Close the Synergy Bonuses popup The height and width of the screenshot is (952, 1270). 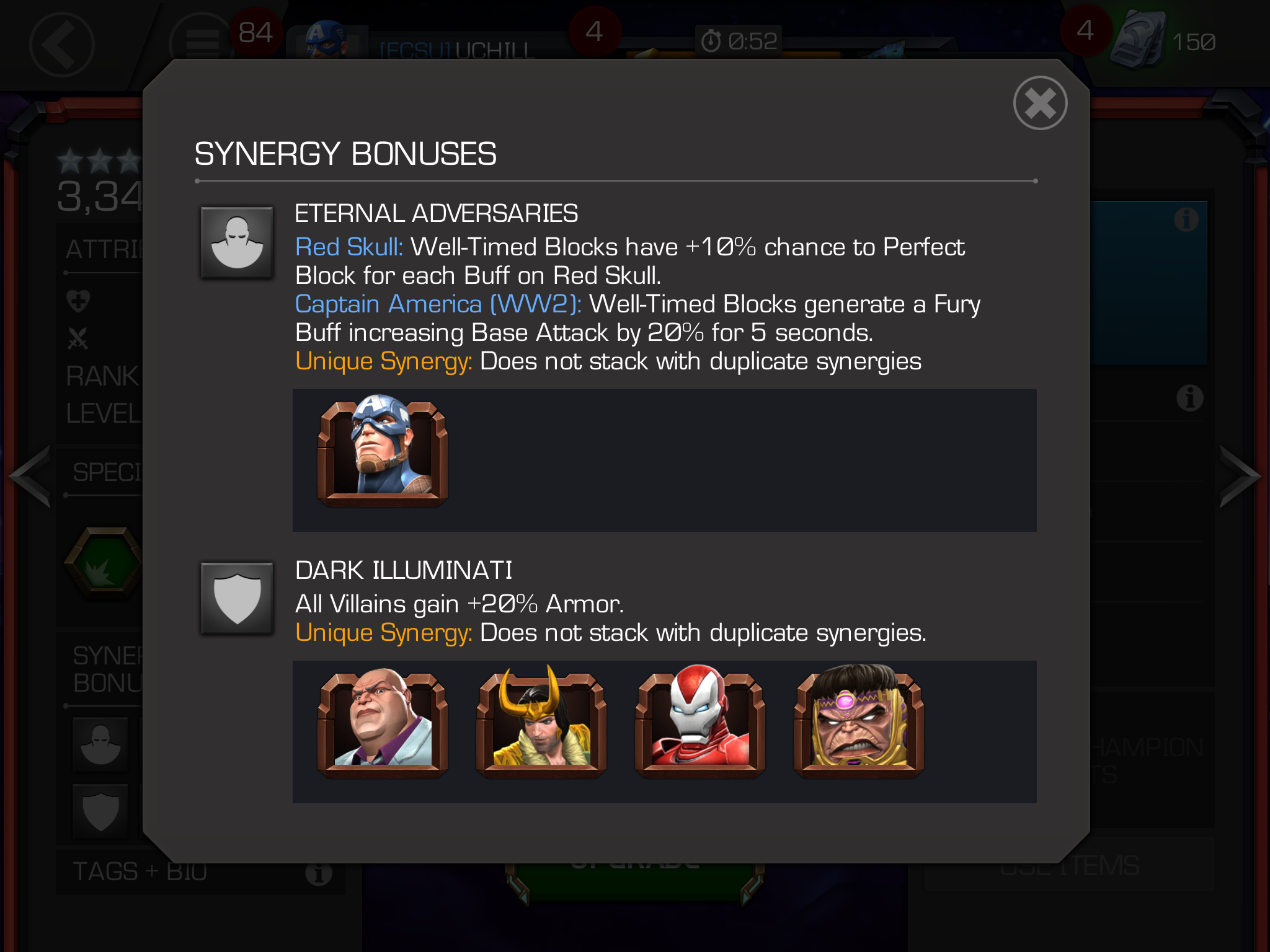[x=1040, y=103]
